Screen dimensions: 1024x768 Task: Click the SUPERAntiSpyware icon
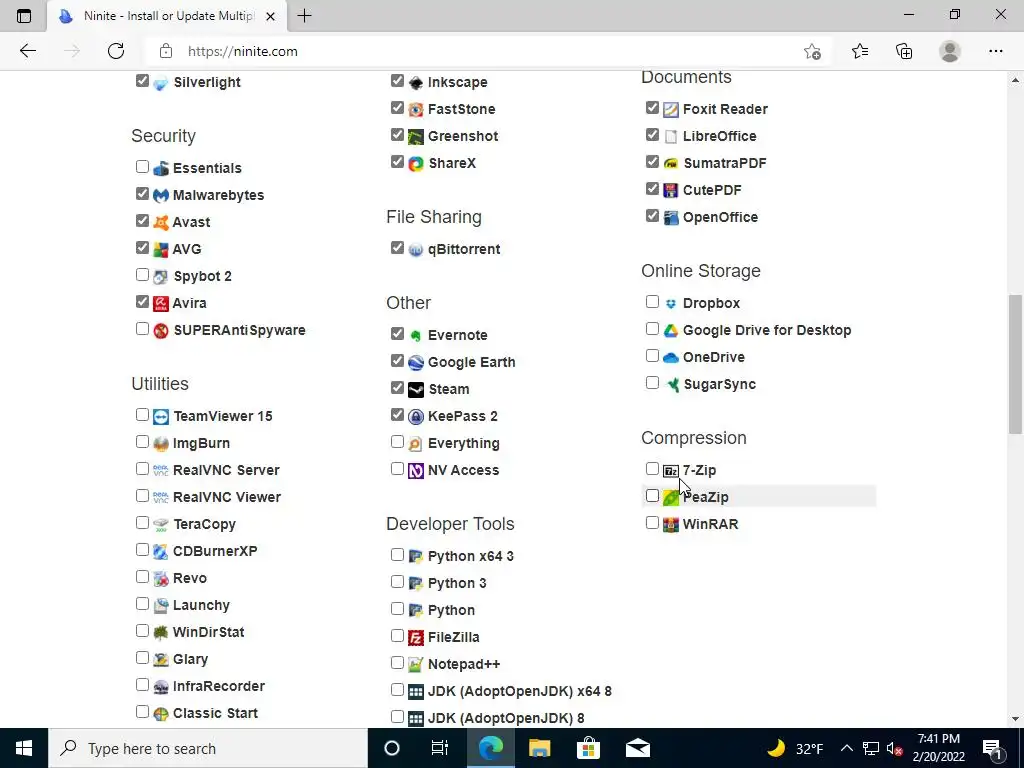[x=161, y=330]
